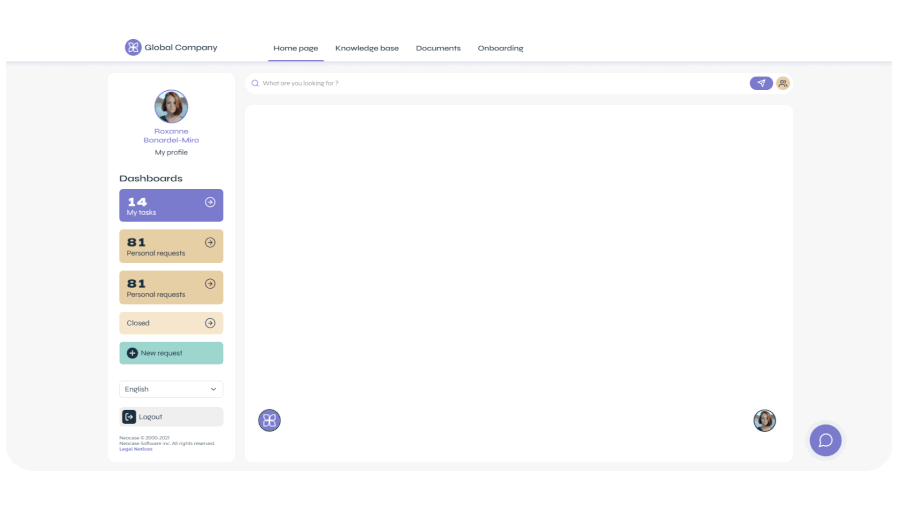The image size is (900, 506).
Task: Click the user avatar in chat panel
Action: coord(765,421)
